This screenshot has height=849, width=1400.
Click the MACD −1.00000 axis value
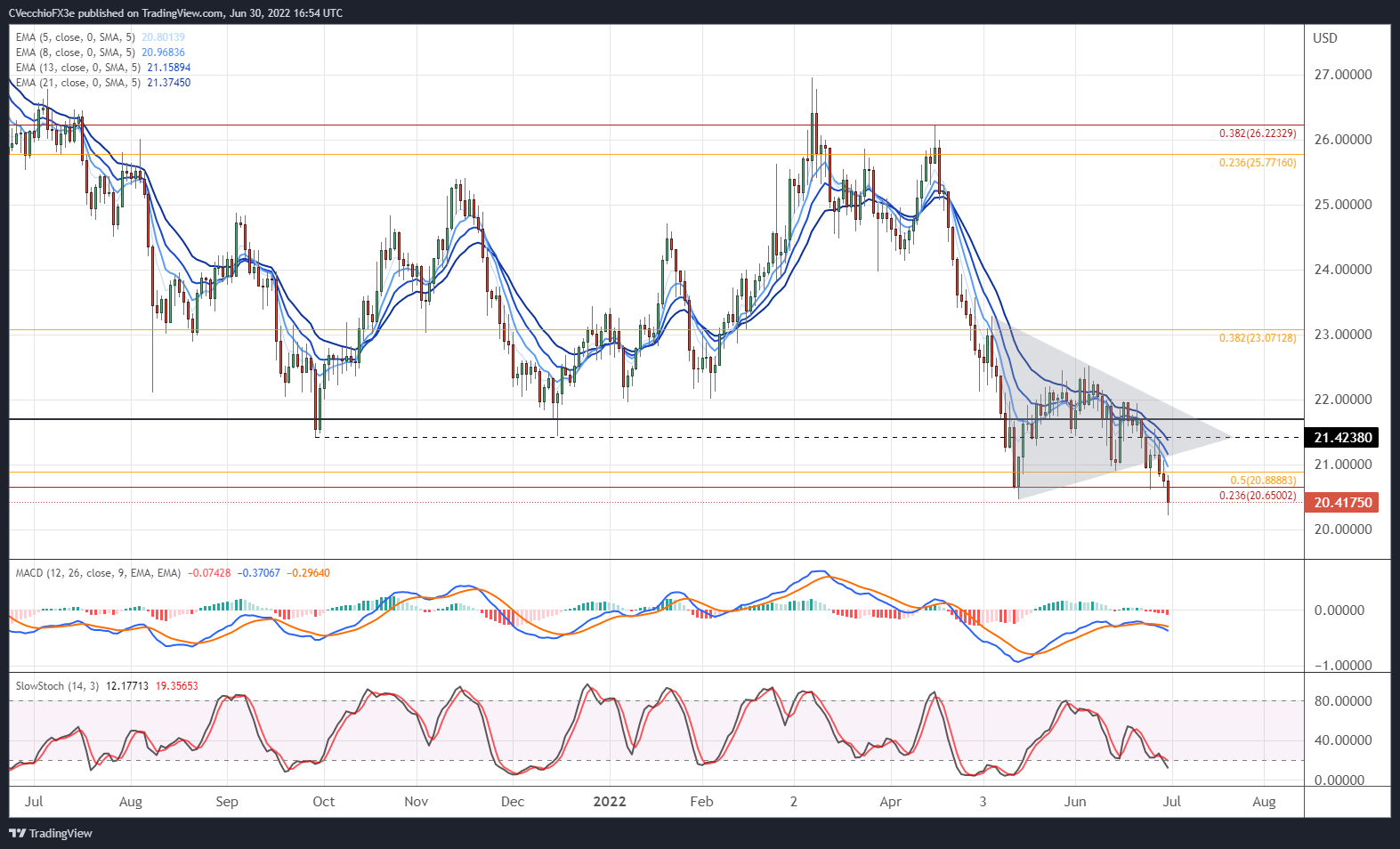click(1343, 666)
